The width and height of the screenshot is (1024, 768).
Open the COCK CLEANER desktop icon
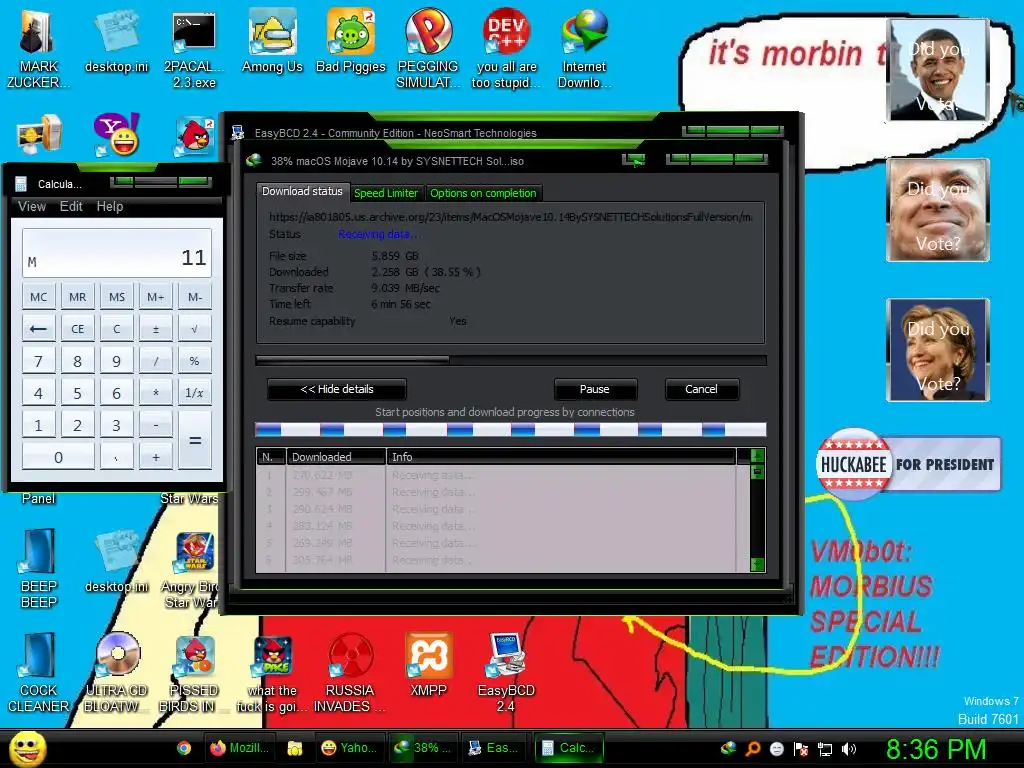coord(39,673)
